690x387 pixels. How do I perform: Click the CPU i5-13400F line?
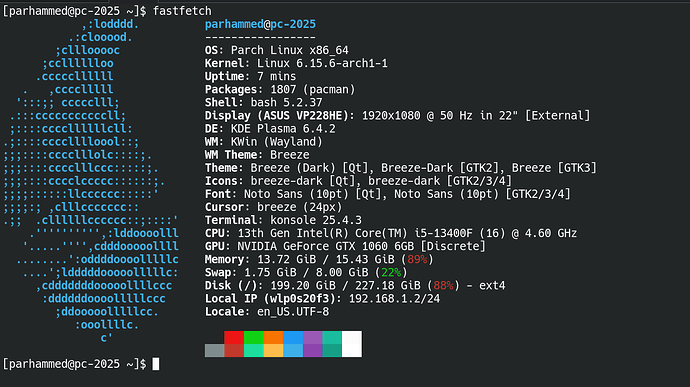391,233
